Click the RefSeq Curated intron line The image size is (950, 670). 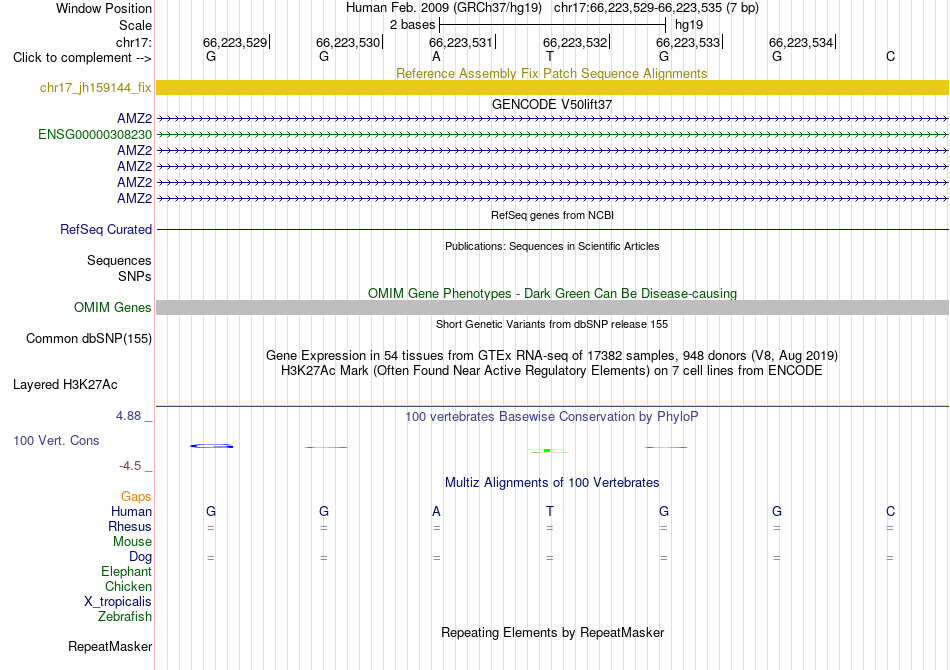tap(553, 230)
